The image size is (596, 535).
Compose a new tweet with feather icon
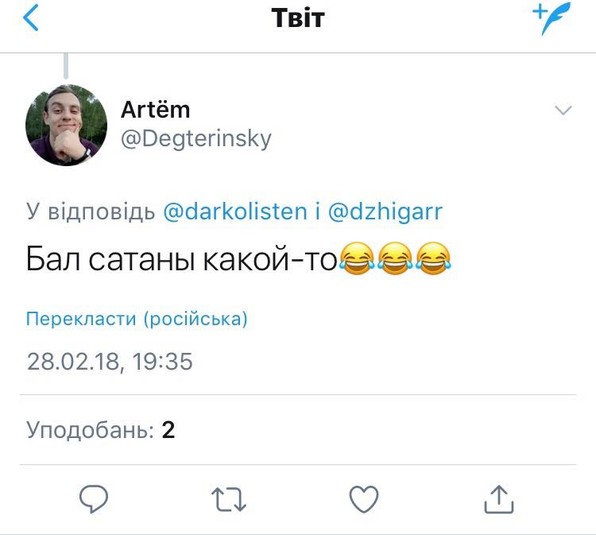pyautogui.click(x=551, y=18)
